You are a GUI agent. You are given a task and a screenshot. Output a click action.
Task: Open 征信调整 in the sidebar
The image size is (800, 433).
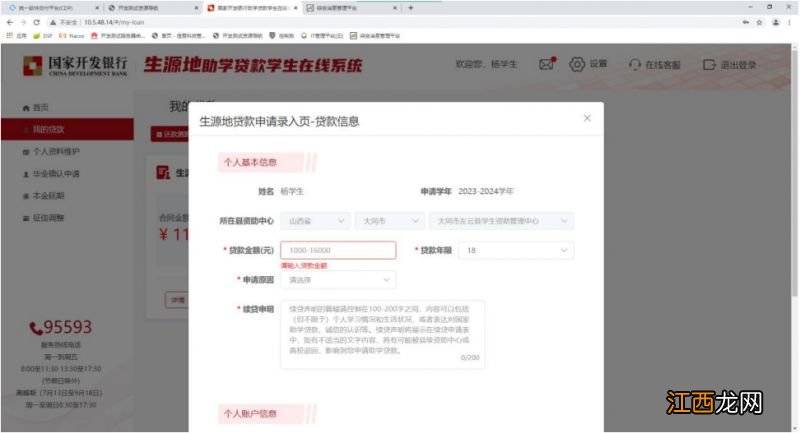[x=48, y=218]
